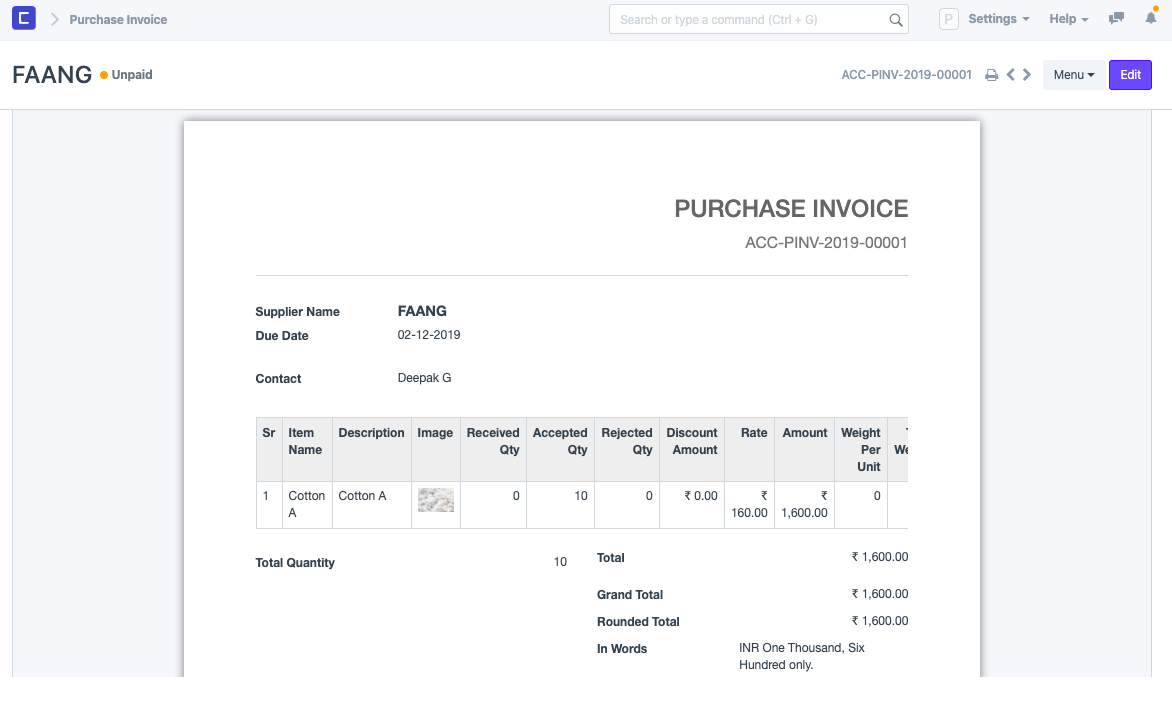Click the Cotton A item thumbnail
Viewport: 1172px width, 711px height.
pyautogui.click(x=436, y=499)
